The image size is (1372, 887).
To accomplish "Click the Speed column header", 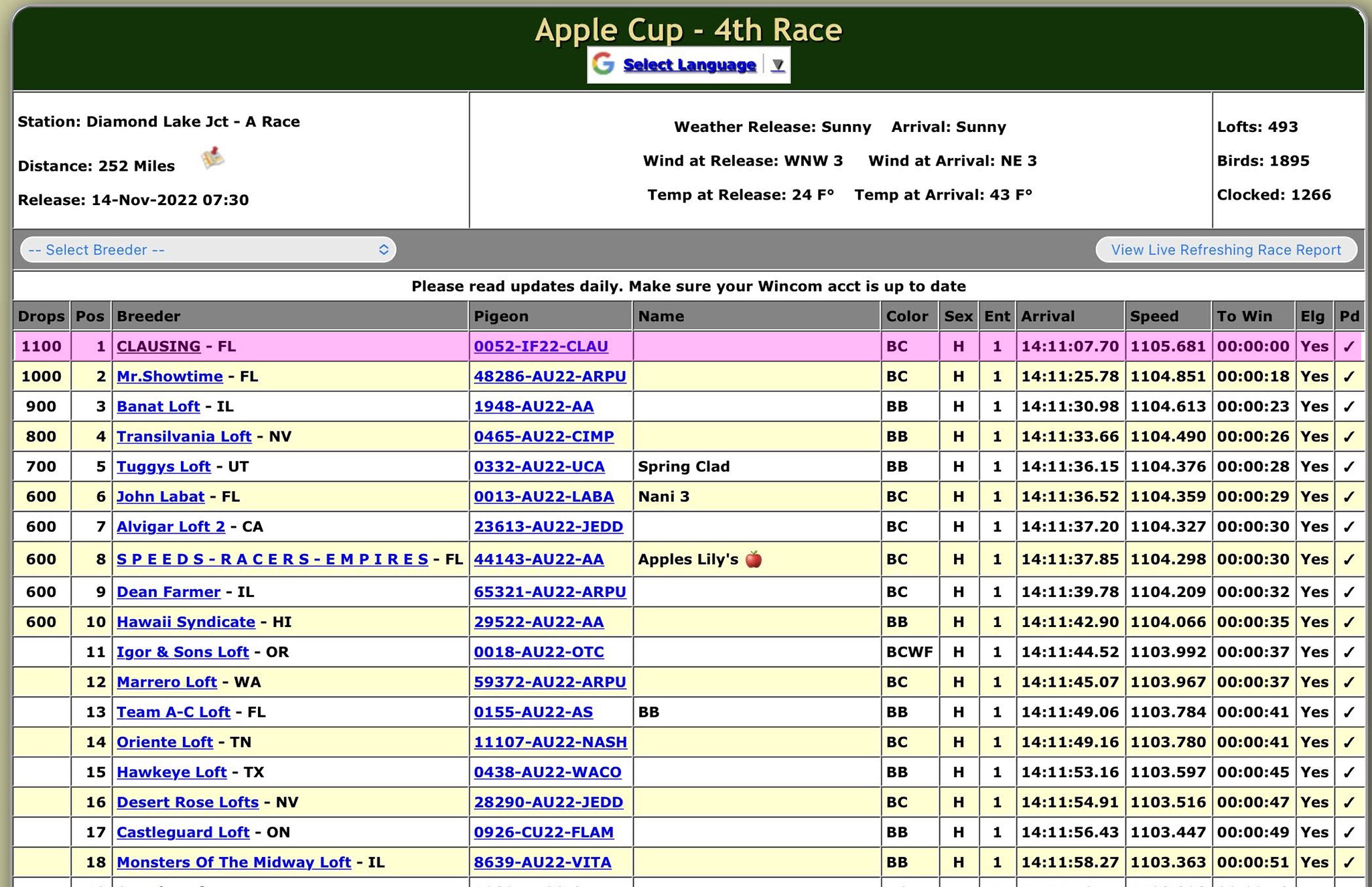I will [1154, 316].
